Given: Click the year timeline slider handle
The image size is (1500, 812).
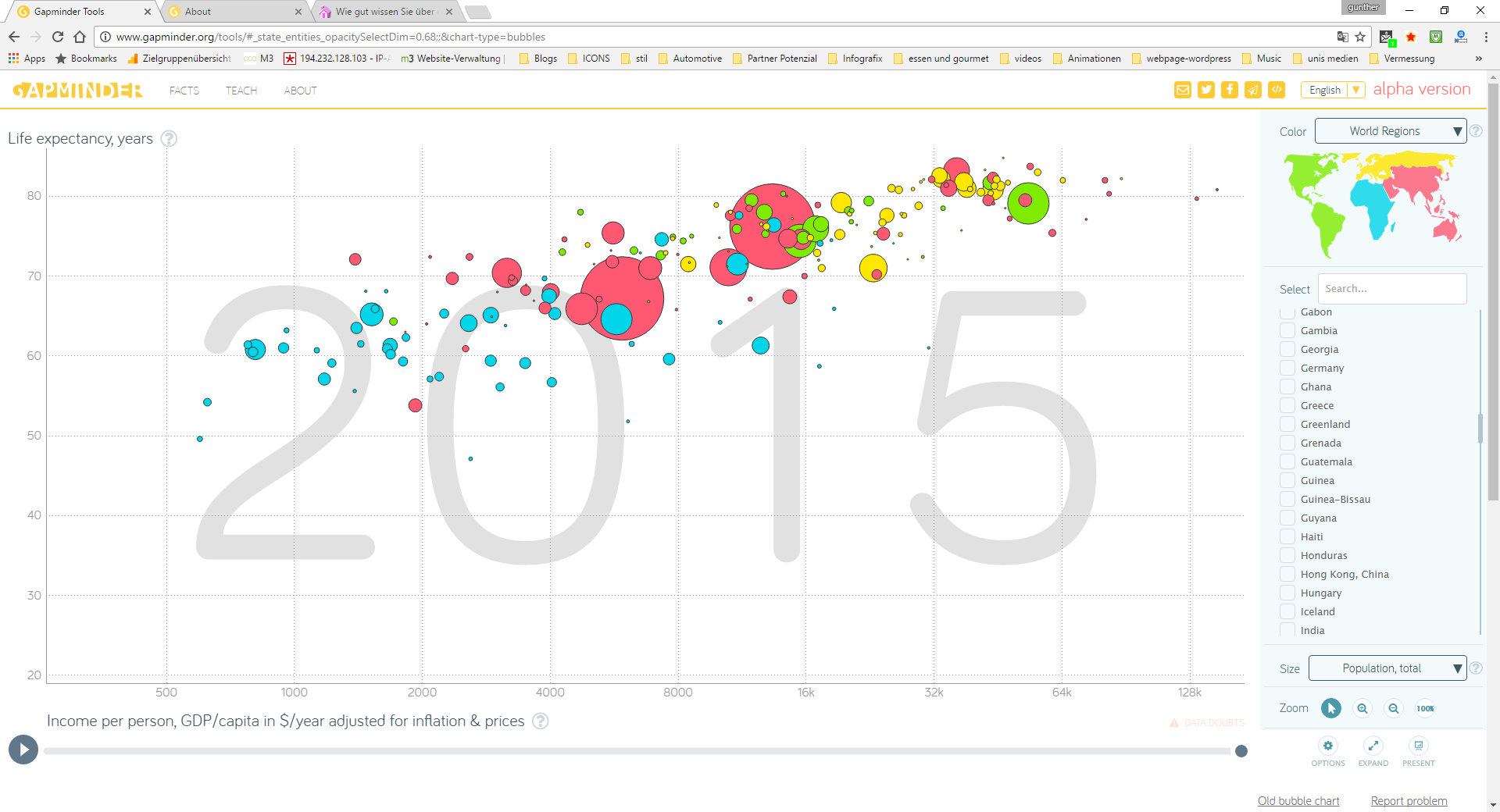Looking at the screenshot, I should click(x=1241, y=751).
